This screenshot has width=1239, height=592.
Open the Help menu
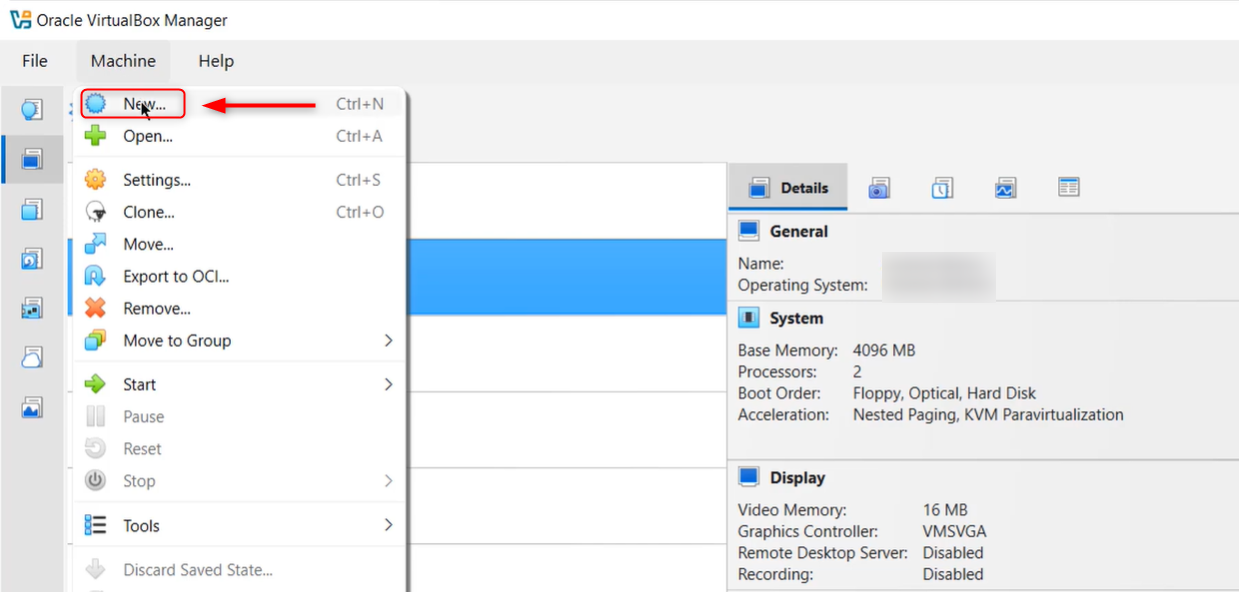tap(216, 61)
